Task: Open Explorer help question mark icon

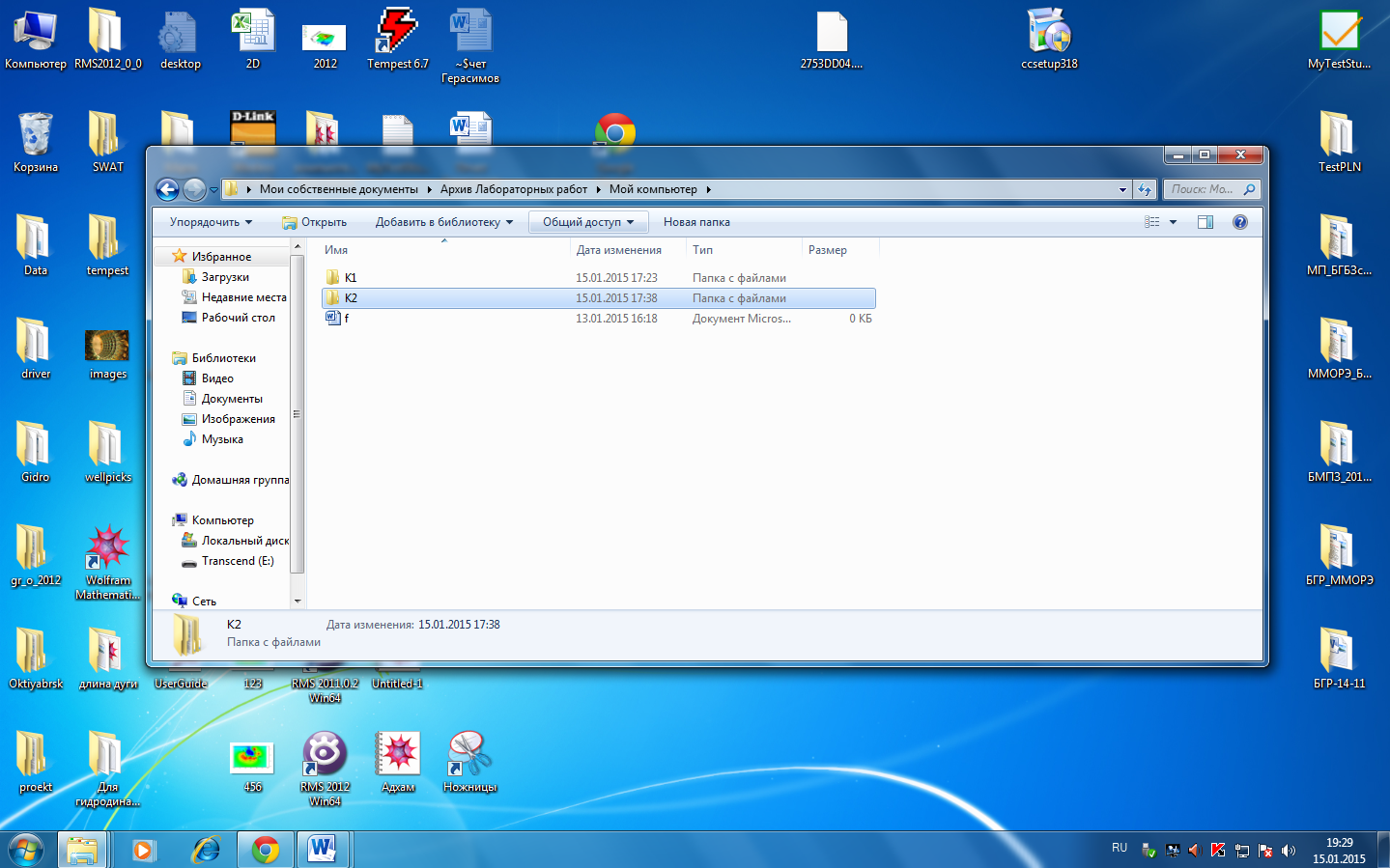Action: pos(1240,222)
